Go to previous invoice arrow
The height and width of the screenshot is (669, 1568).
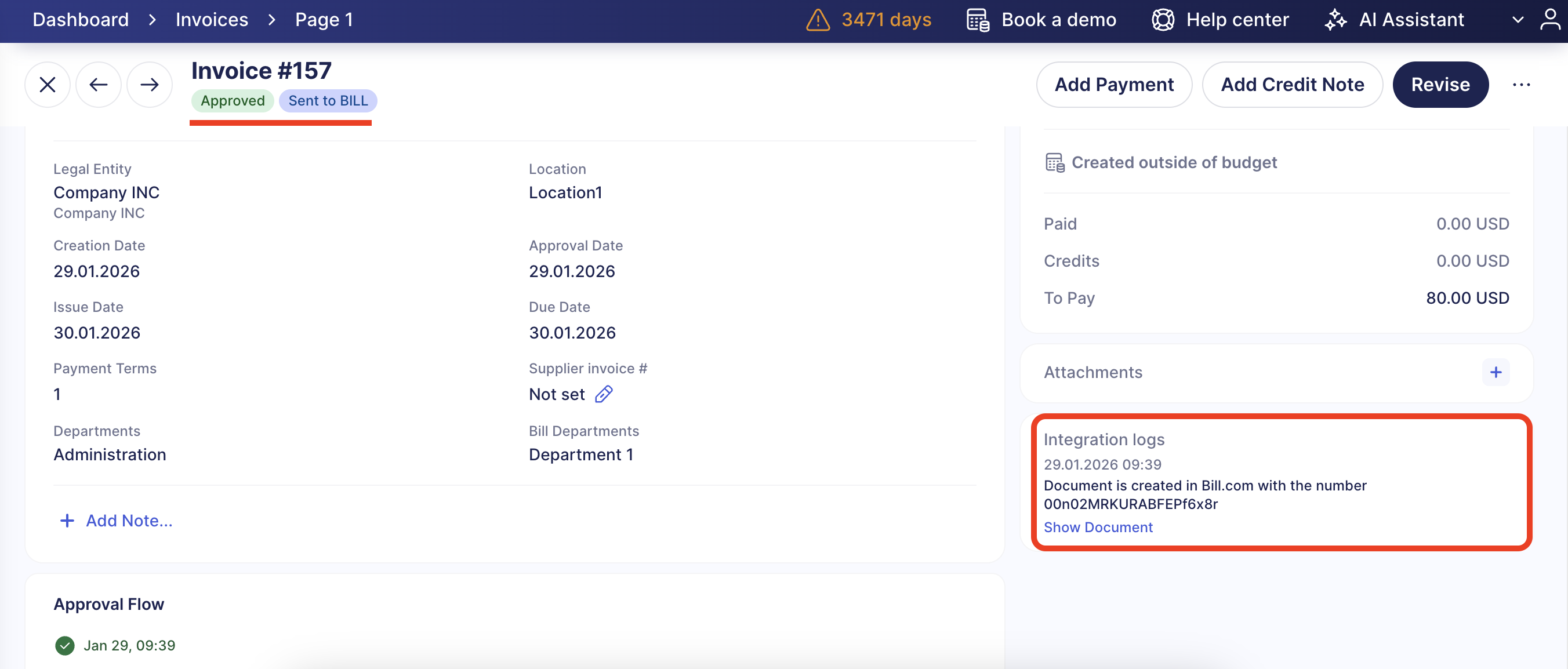pos(98,85)
